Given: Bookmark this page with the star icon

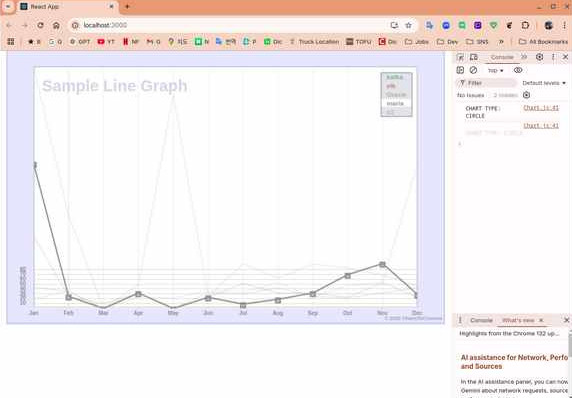Looking at the screenshot, I should tap(409, 25).
